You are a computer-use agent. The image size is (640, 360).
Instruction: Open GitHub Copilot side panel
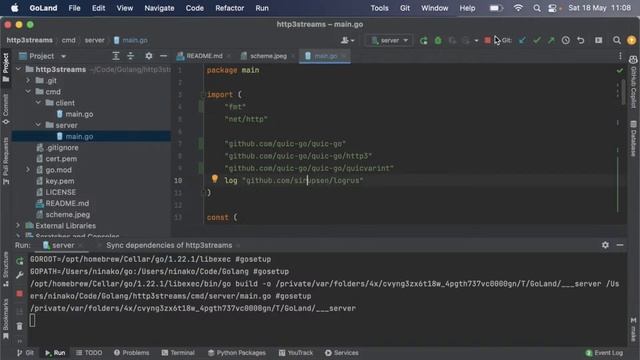coord(633,82)
